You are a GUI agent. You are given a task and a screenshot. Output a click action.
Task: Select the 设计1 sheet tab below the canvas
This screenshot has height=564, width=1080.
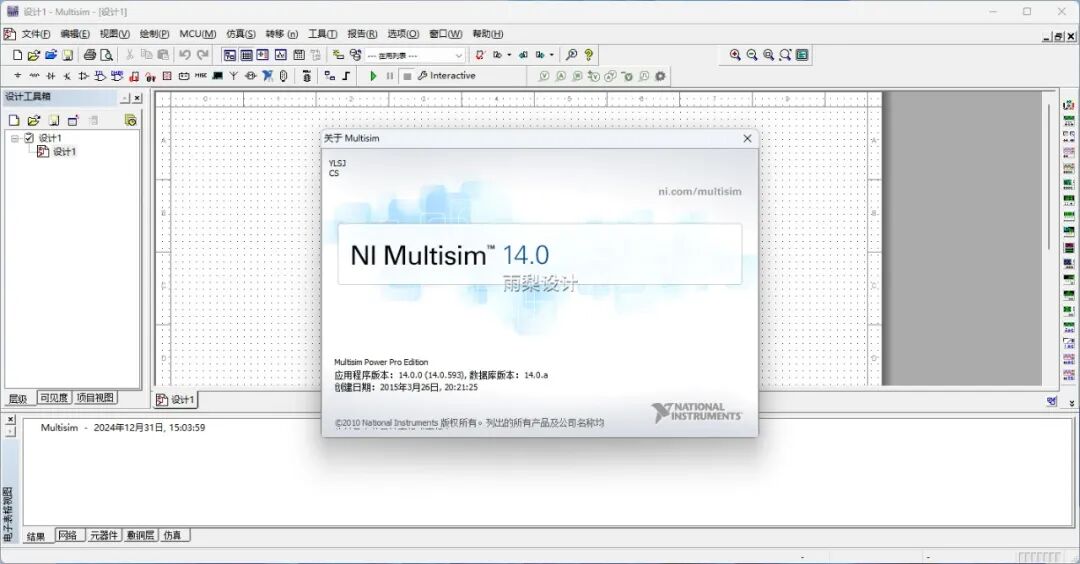pyautogui.click(x=175, y=399)
